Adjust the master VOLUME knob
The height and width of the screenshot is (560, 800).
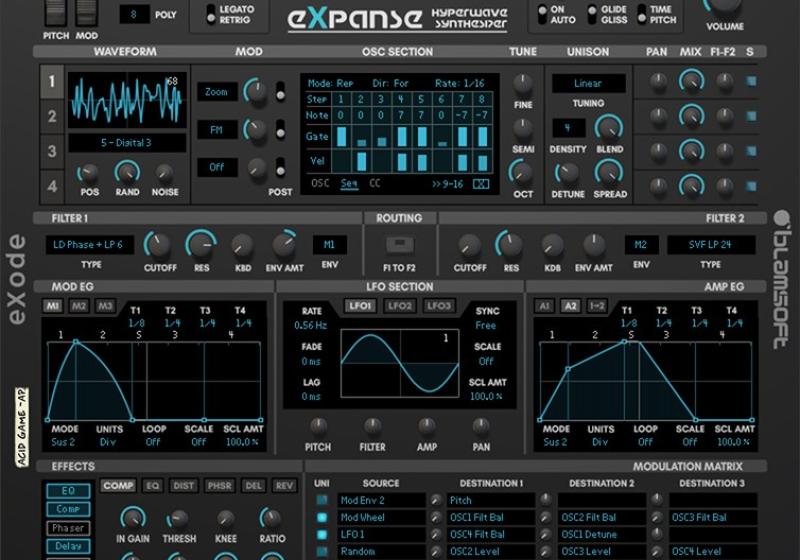pyautogui.click(x=724, y=5)
